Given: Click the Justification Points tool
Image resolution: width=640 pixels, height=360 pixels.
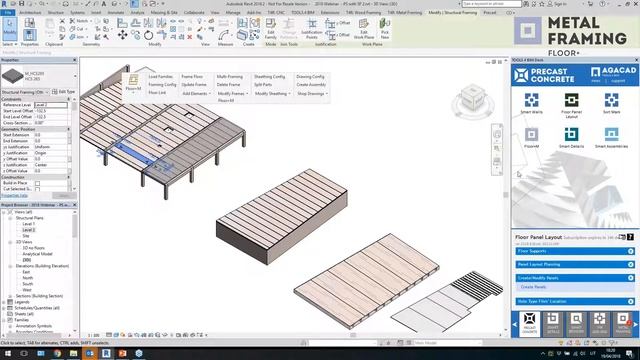Looking at the screenshot, I should pos(312,29).
